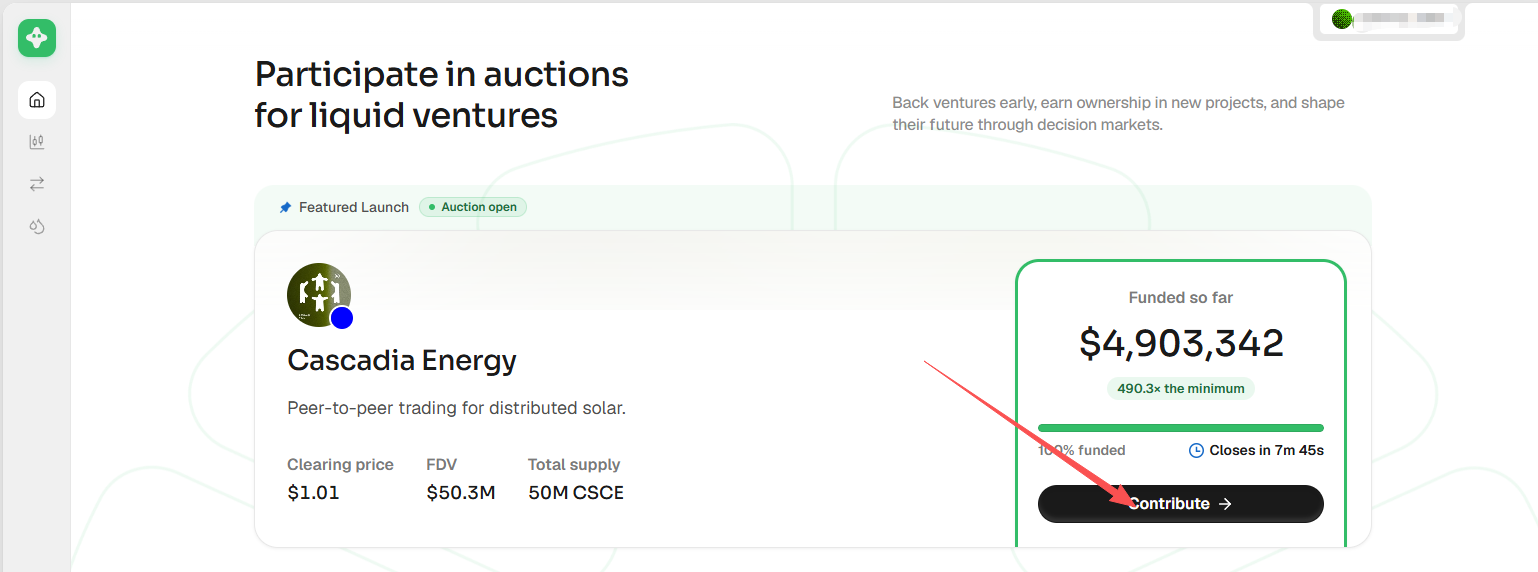
Task: Select the swap arrows sidebar icon
Action: tap(37, 184)
